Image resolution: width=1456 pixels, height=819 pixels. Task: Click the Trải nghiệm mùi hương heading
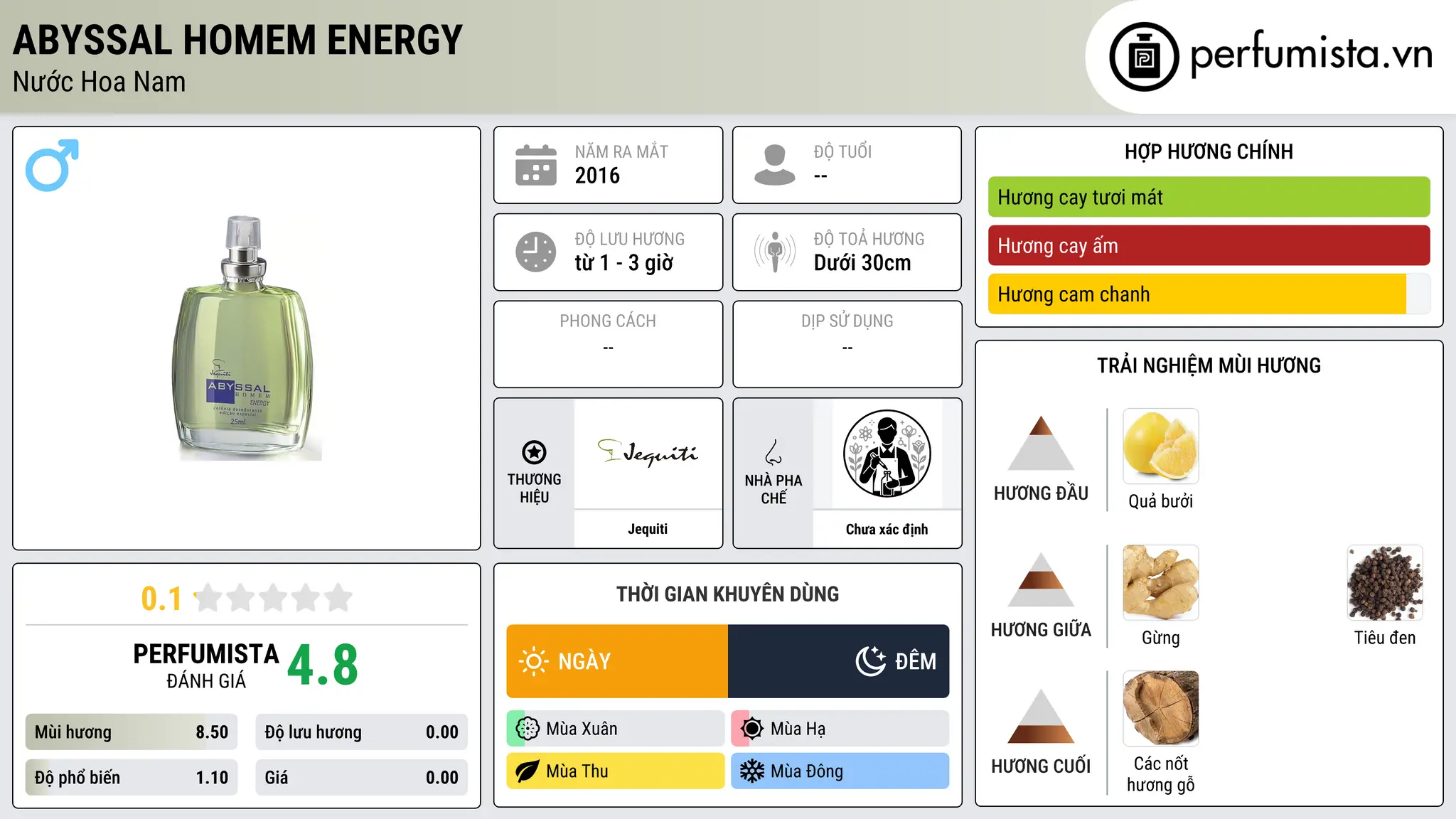(1209, 365)
